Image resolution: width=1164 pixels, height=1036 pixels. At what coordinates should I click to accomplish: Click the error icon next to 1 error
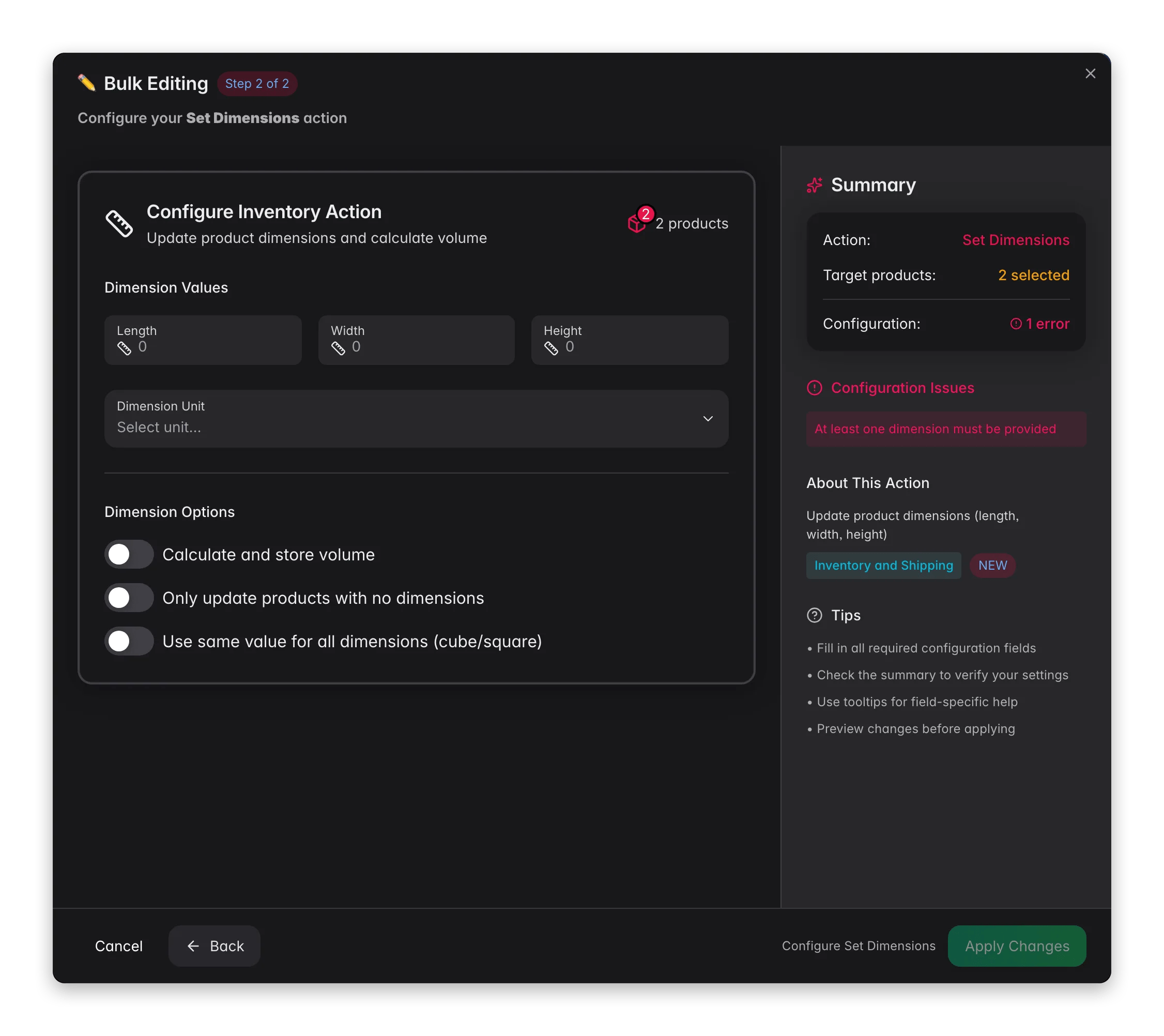click(1015, 324)
